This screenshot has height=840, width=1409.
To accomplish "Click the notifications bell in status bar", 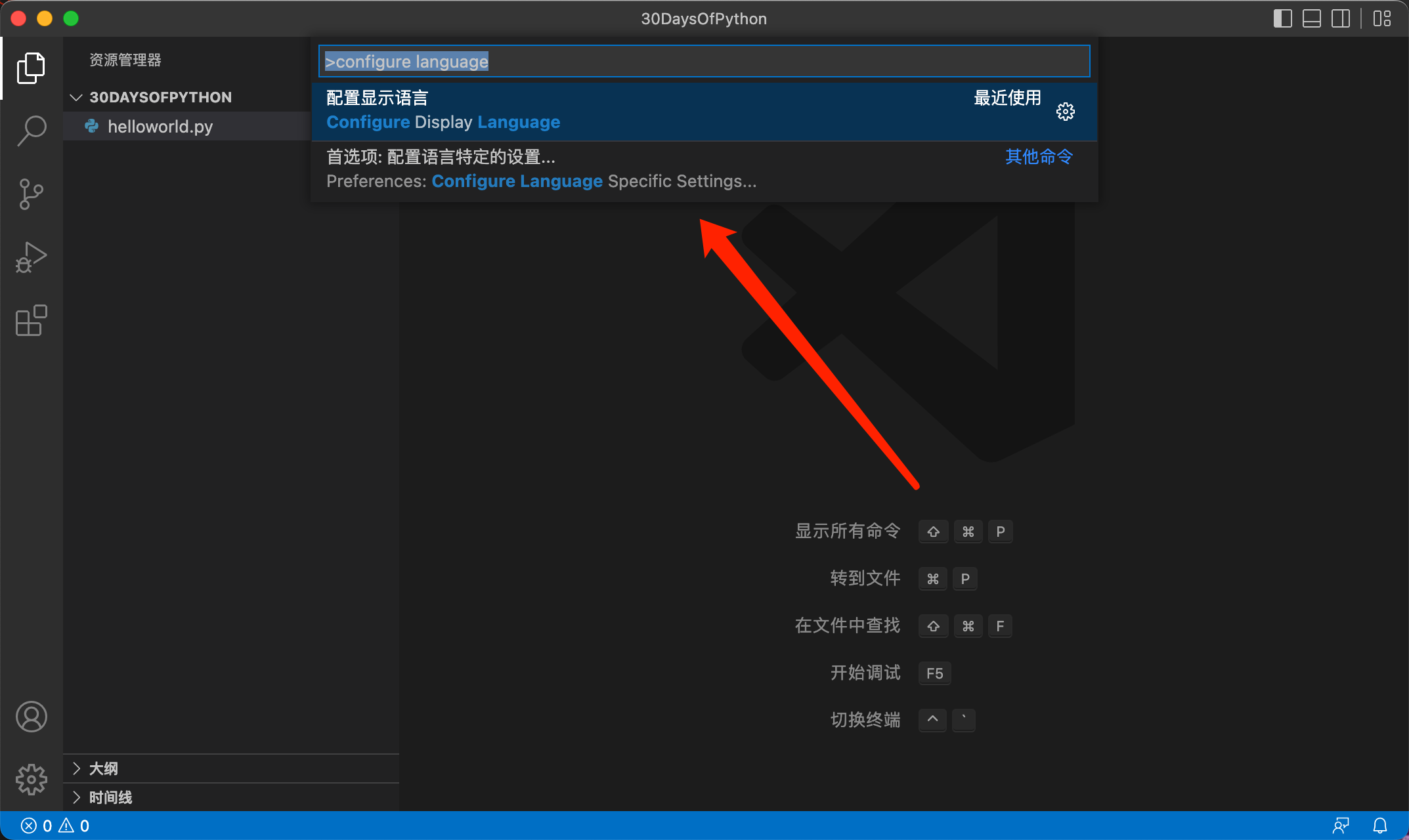I will pos(1380,826).
